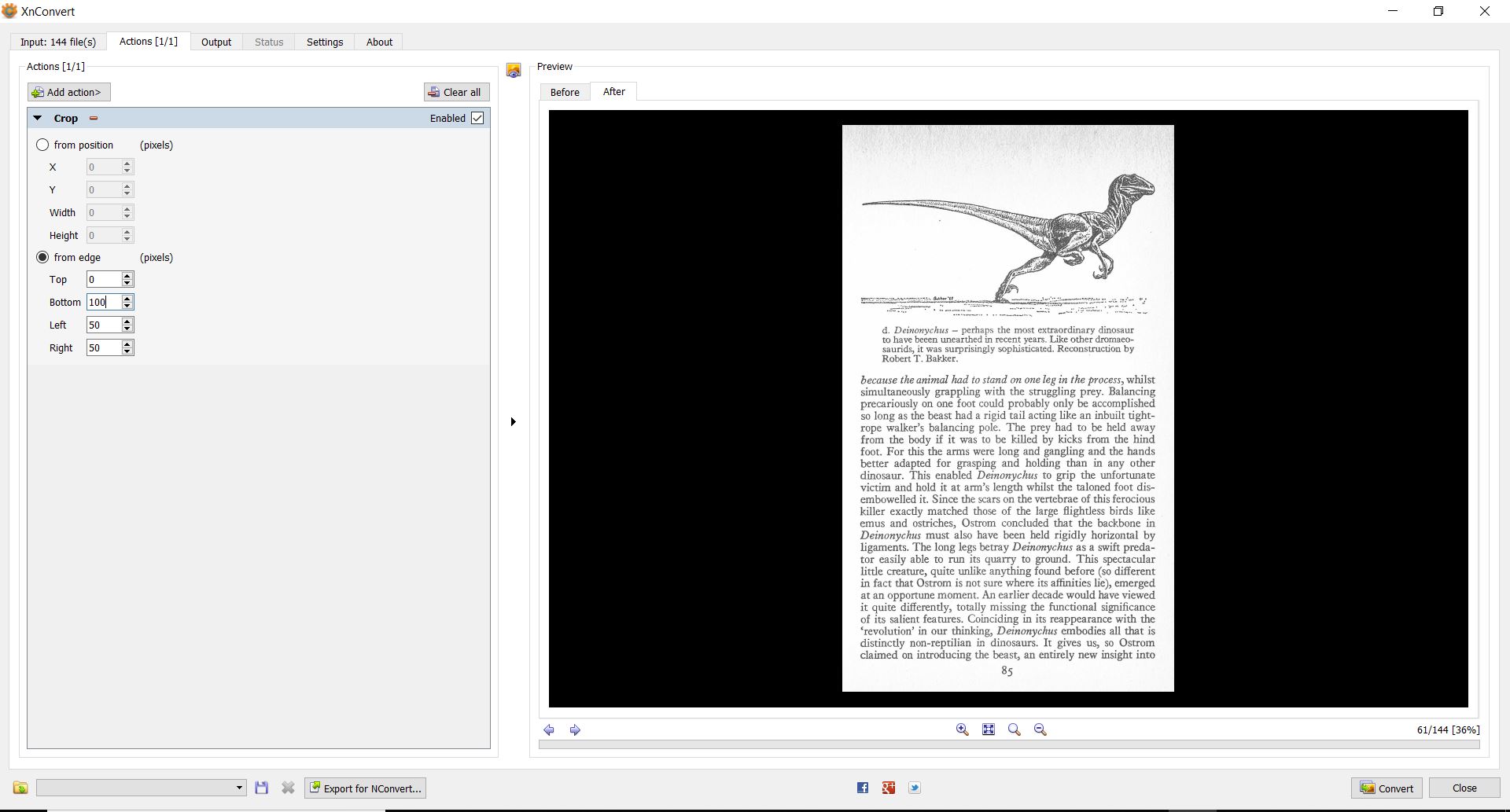Click the zoom in magnifier icon
The height and width of the screenshot is (812, 1510).
(x=962, y=729)
